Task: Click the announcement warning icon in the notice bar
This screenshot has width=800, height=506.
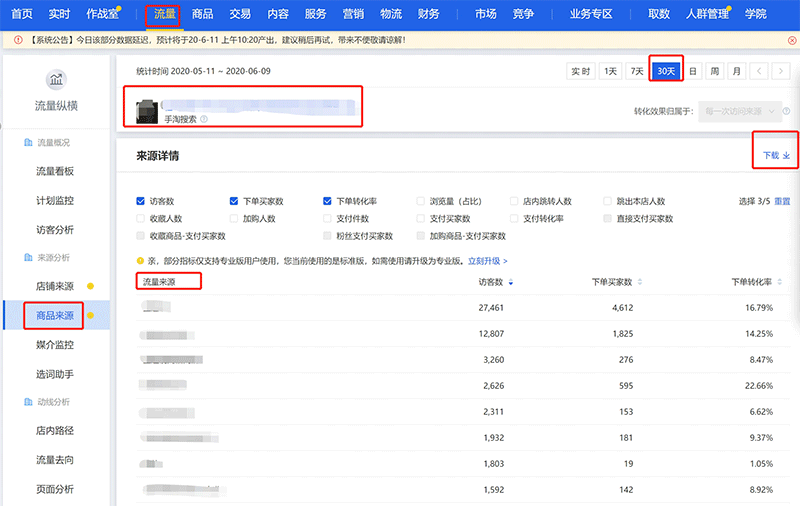Action: 8,40
